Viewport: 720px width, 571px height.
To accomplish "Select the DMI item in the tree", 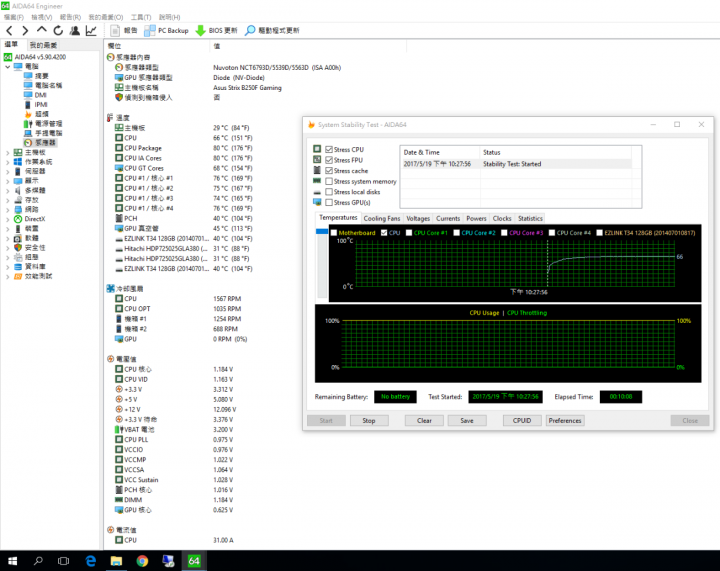I will pos(40,95).
